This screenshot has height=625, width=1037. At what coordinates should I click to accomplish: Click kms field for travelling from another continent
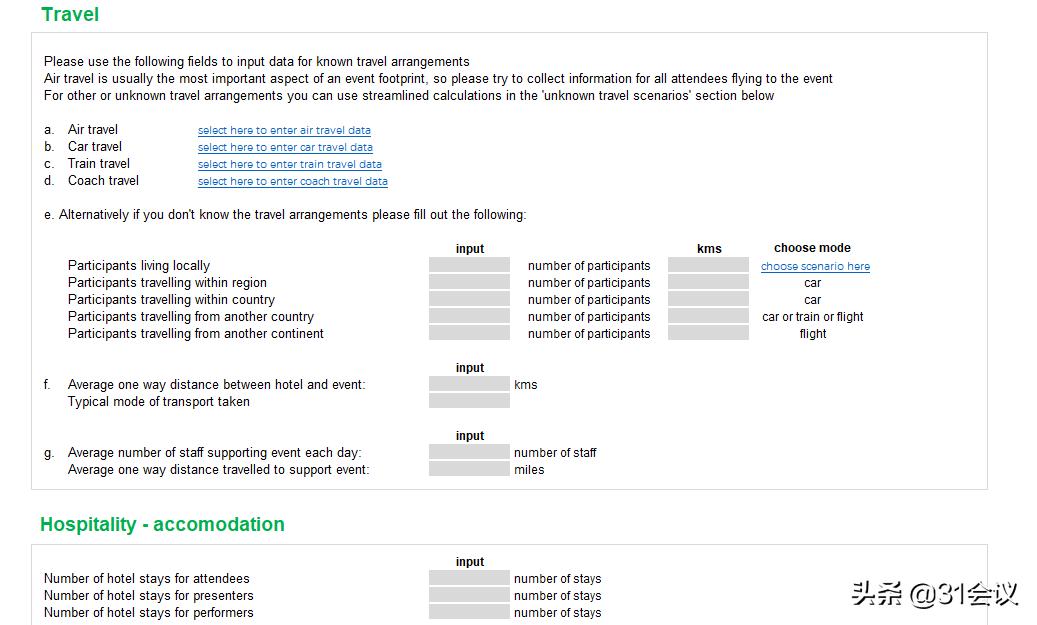pos(708,333)
